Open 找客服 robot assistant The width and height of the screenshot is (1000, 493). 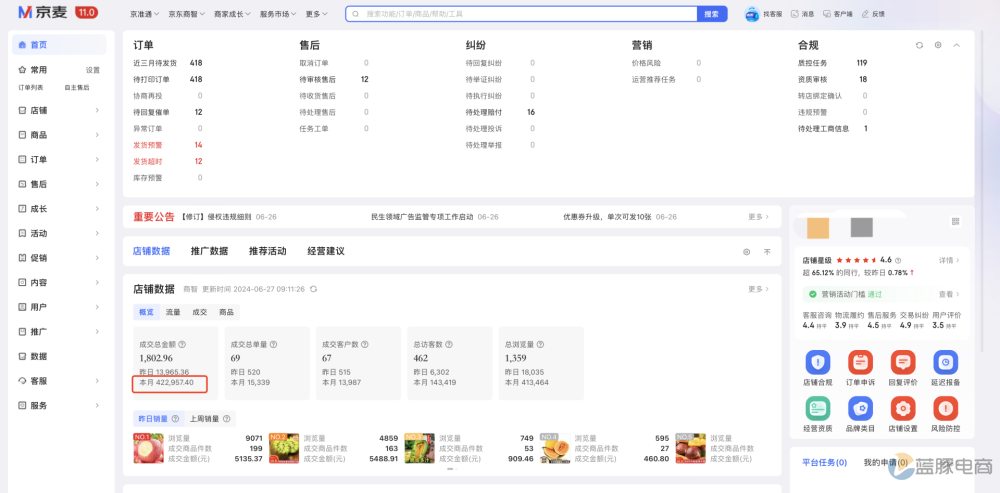[x=761, y=14]
